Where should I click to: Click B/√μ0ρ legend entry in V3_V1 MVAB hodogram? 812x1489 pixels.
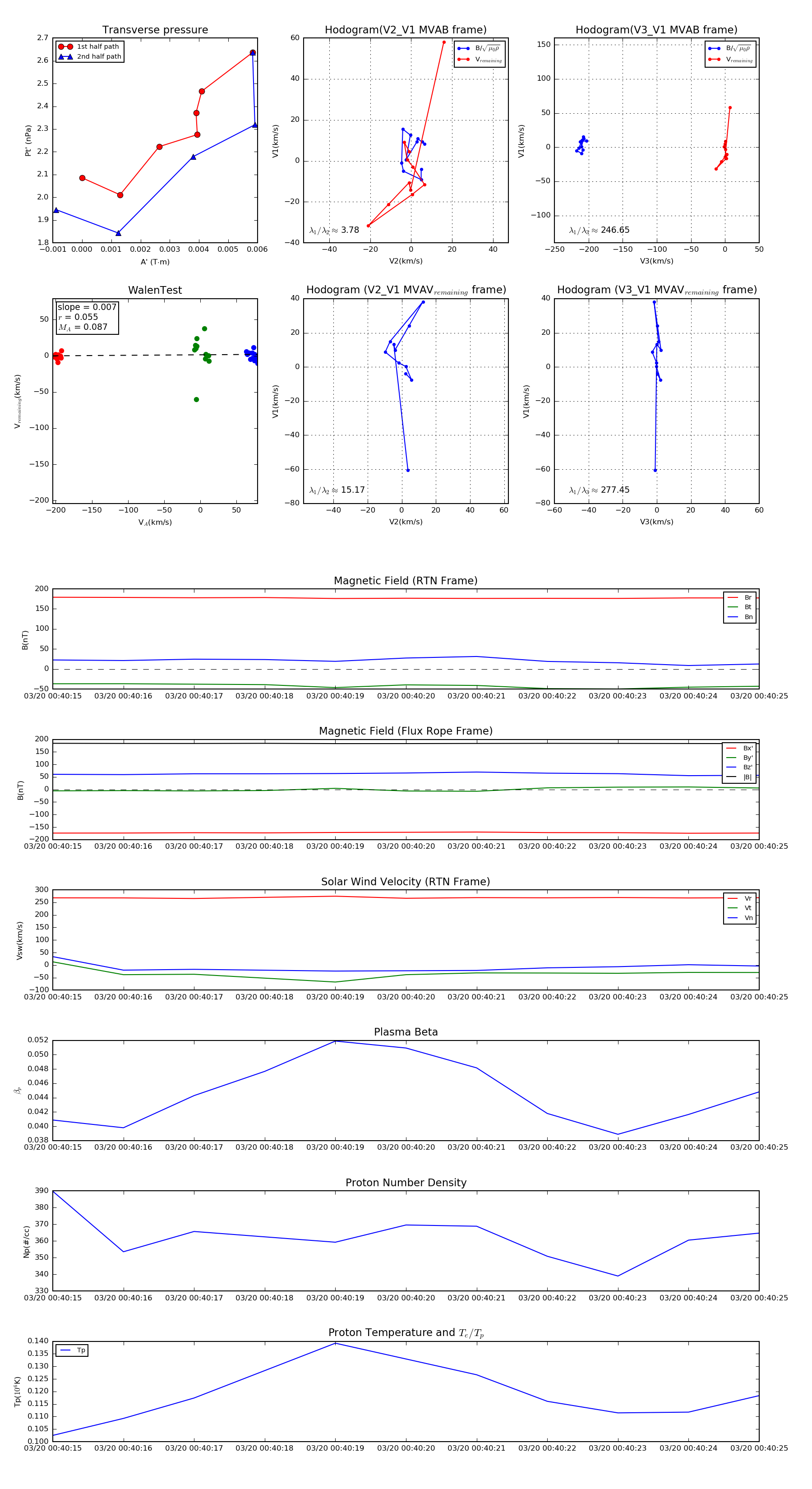(x=730, y=49)
